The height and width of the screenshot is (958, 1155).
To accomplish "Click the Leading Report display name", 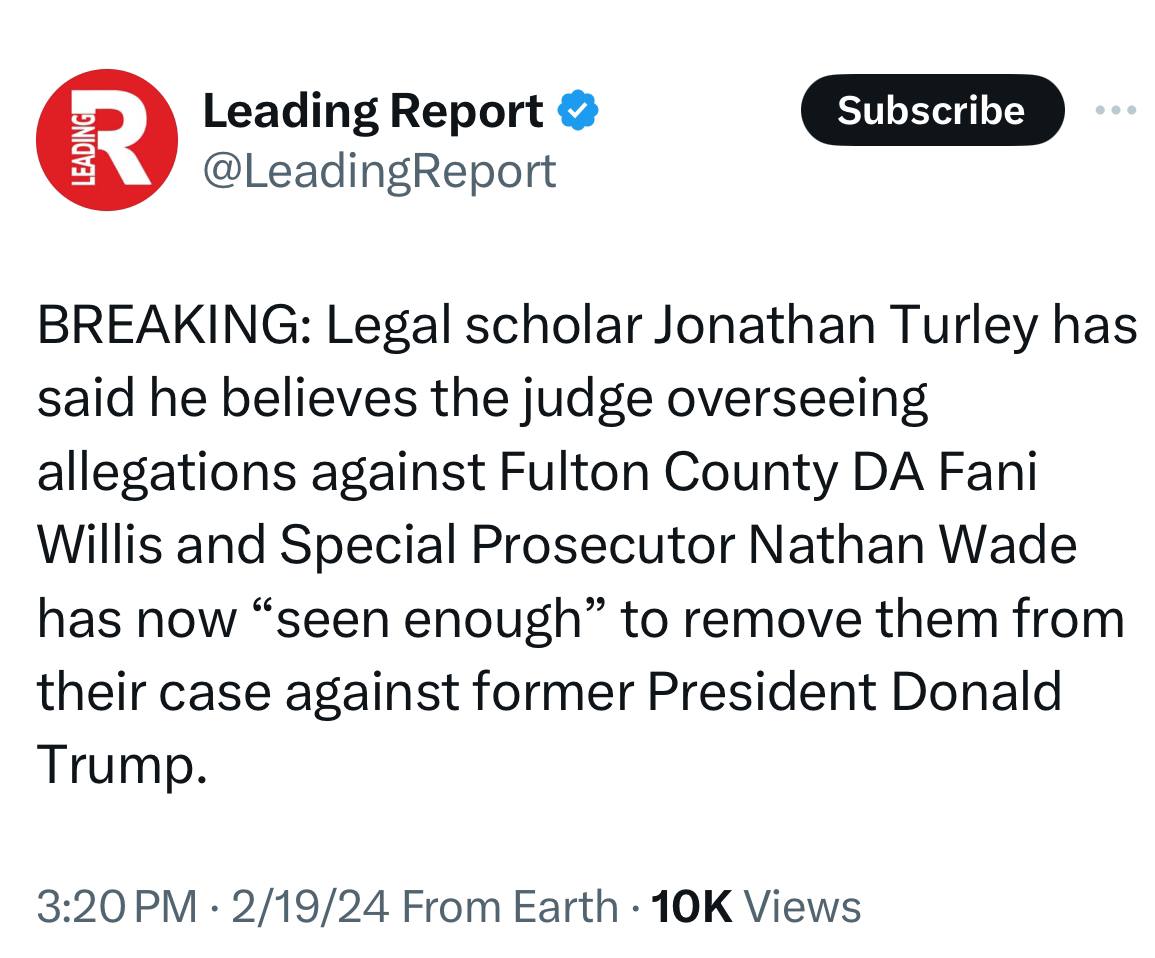I will point(373,111).
